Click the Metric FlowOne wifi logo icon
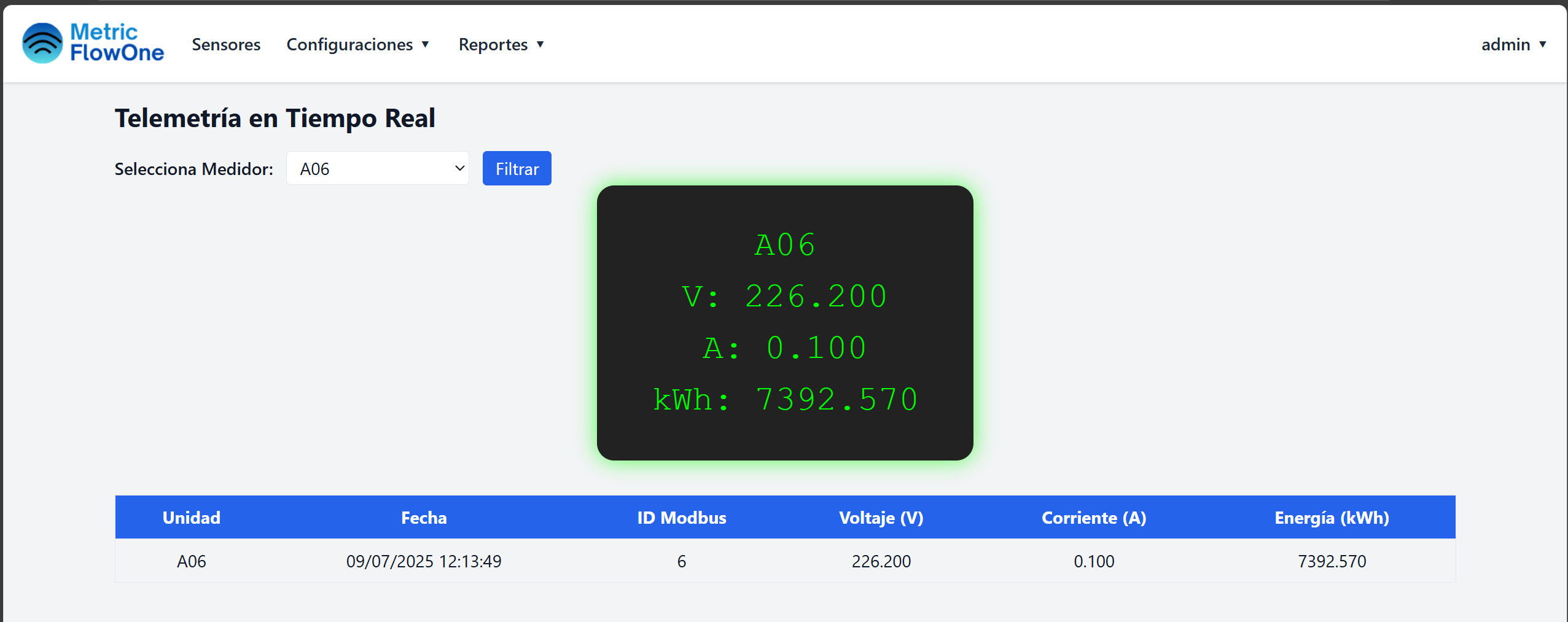The height and width of the screenshot is (622, 1568). point(42,43)
